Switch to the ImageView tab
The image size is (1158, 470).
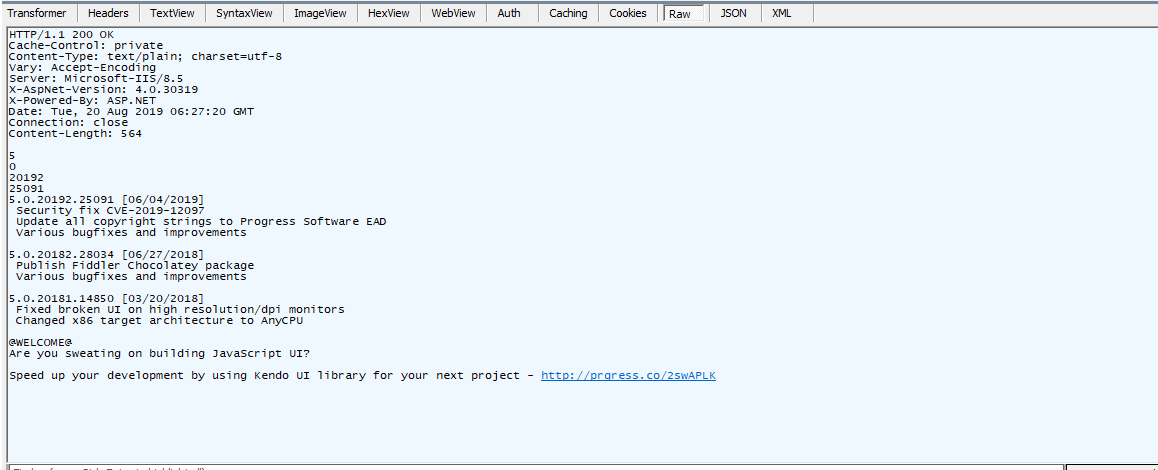321,13
